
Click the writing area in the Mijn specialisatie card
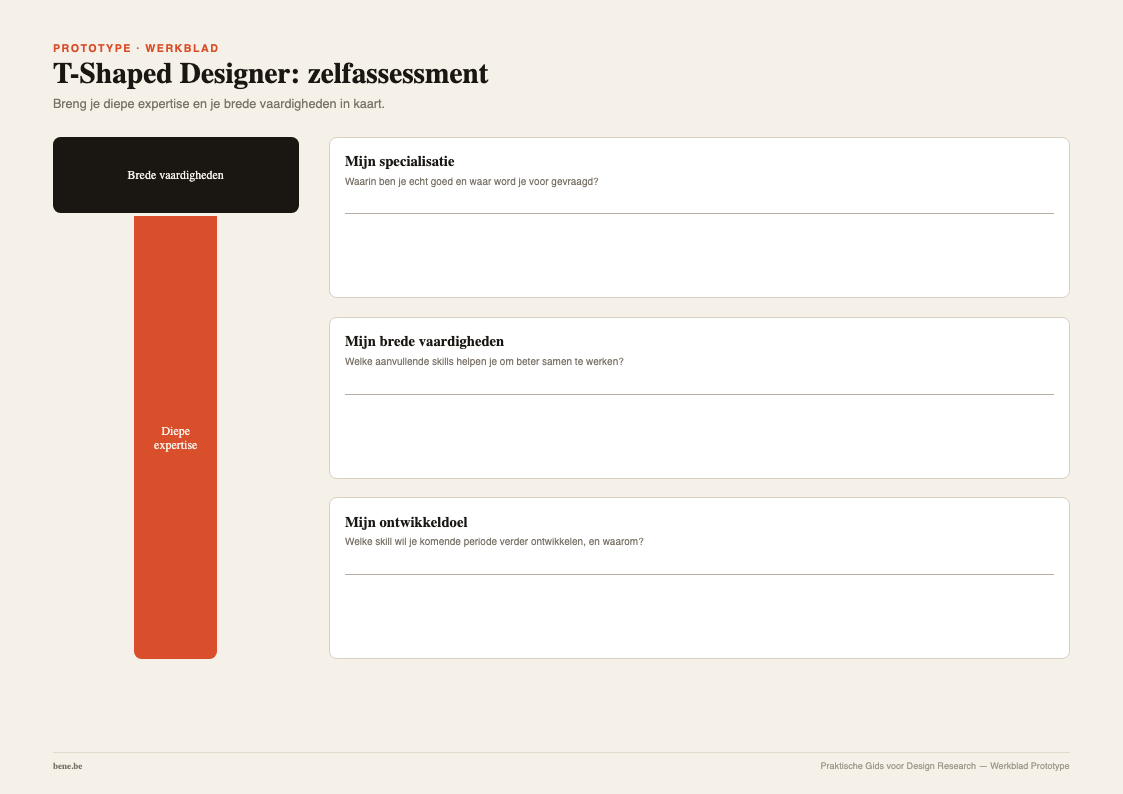699,248
